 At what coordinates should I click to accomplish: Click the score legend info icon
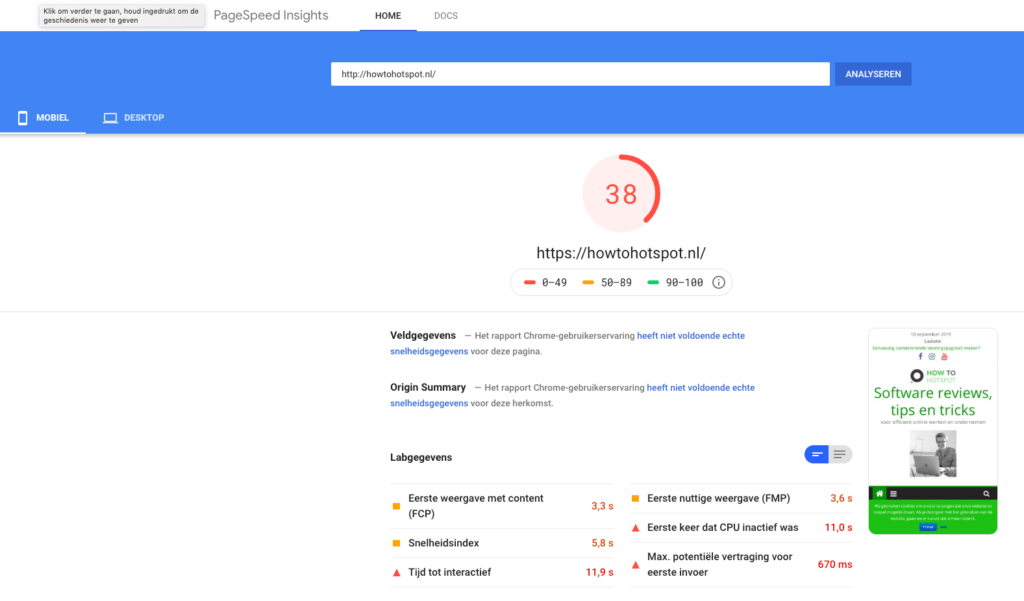point(718,283)
